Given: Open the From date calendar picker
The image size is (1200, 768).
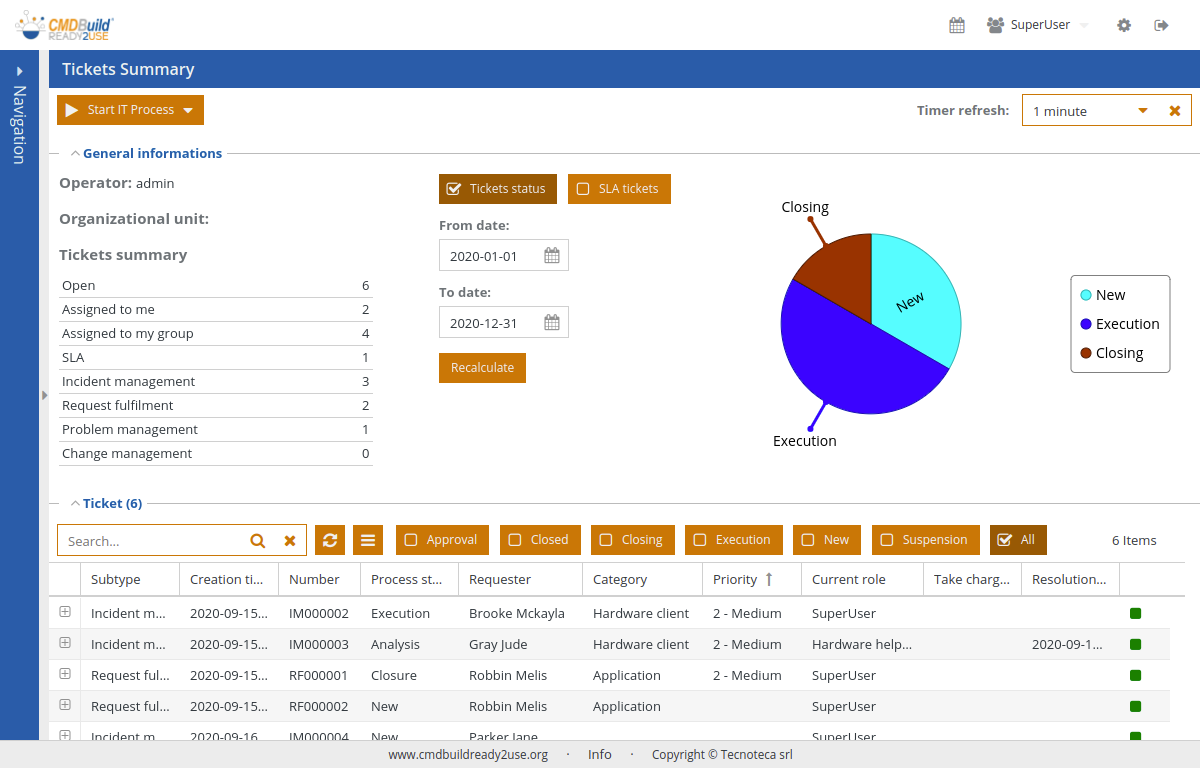Looking at the screenshot, I should tap(551, 256).
